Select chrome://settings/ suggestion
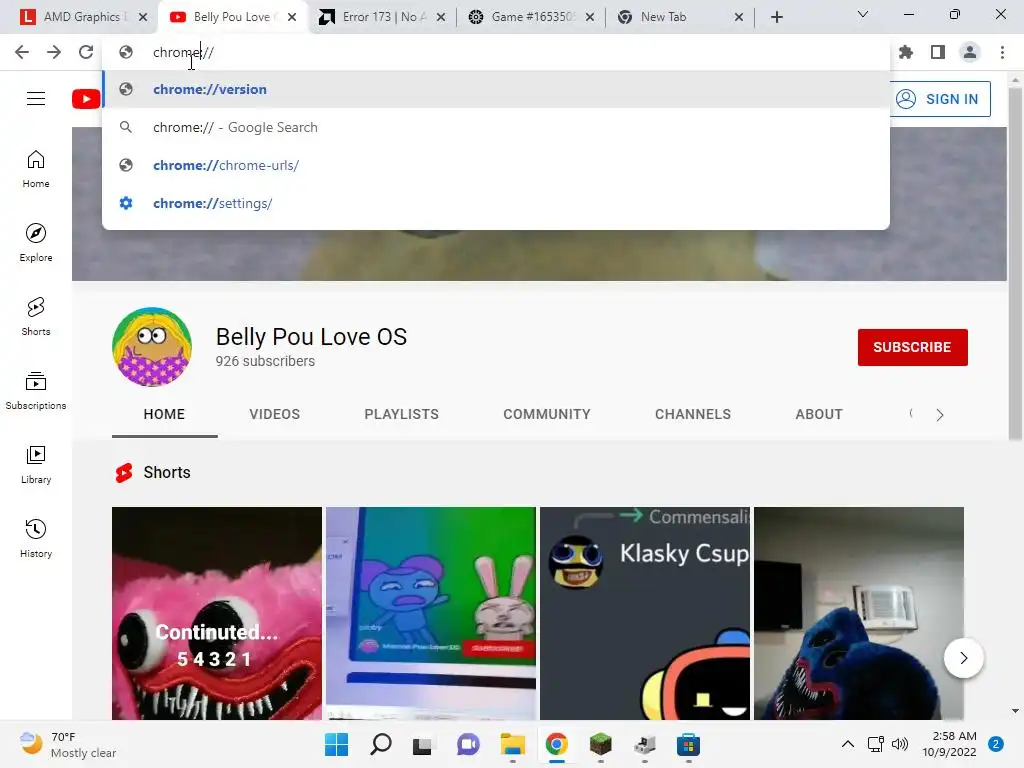Image resolution: width=1024 pixels, height=768 pixels. (x=496, y=203)
